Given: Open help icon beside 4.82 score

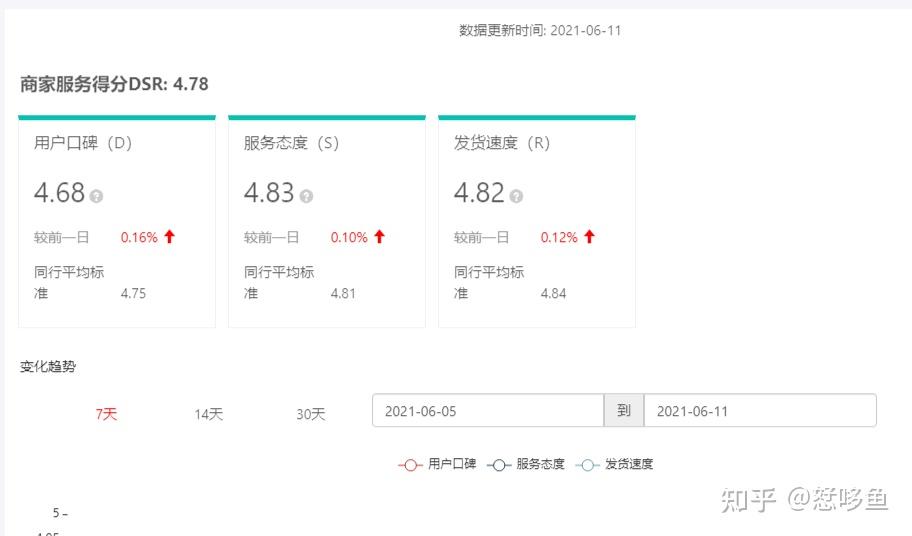Looking at the screenshot, I should (x=516, y=196).
